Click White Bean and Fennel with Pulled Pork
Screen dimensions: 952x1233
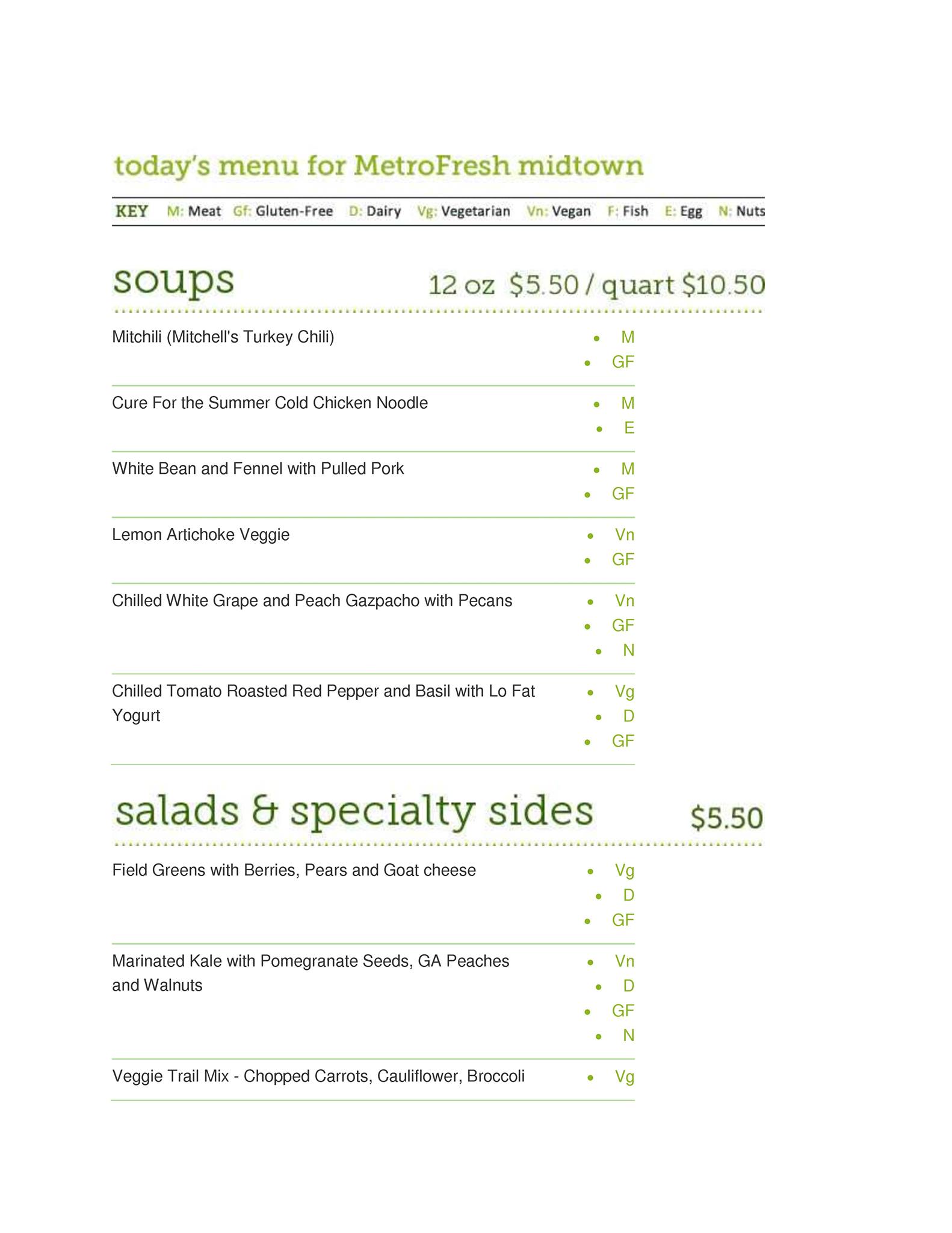[x=258, y=468]
